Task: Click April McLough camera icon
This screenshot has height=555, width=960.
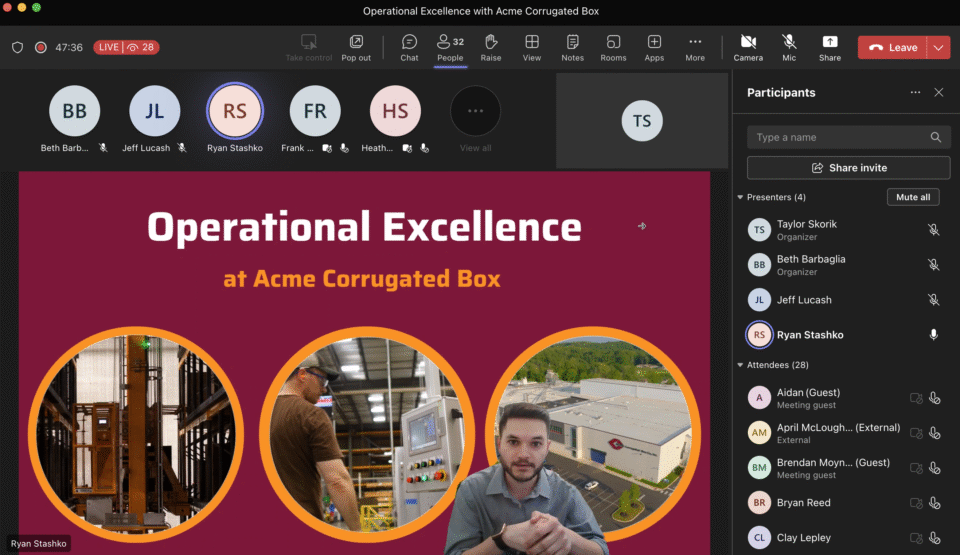Action: point(916,433)
